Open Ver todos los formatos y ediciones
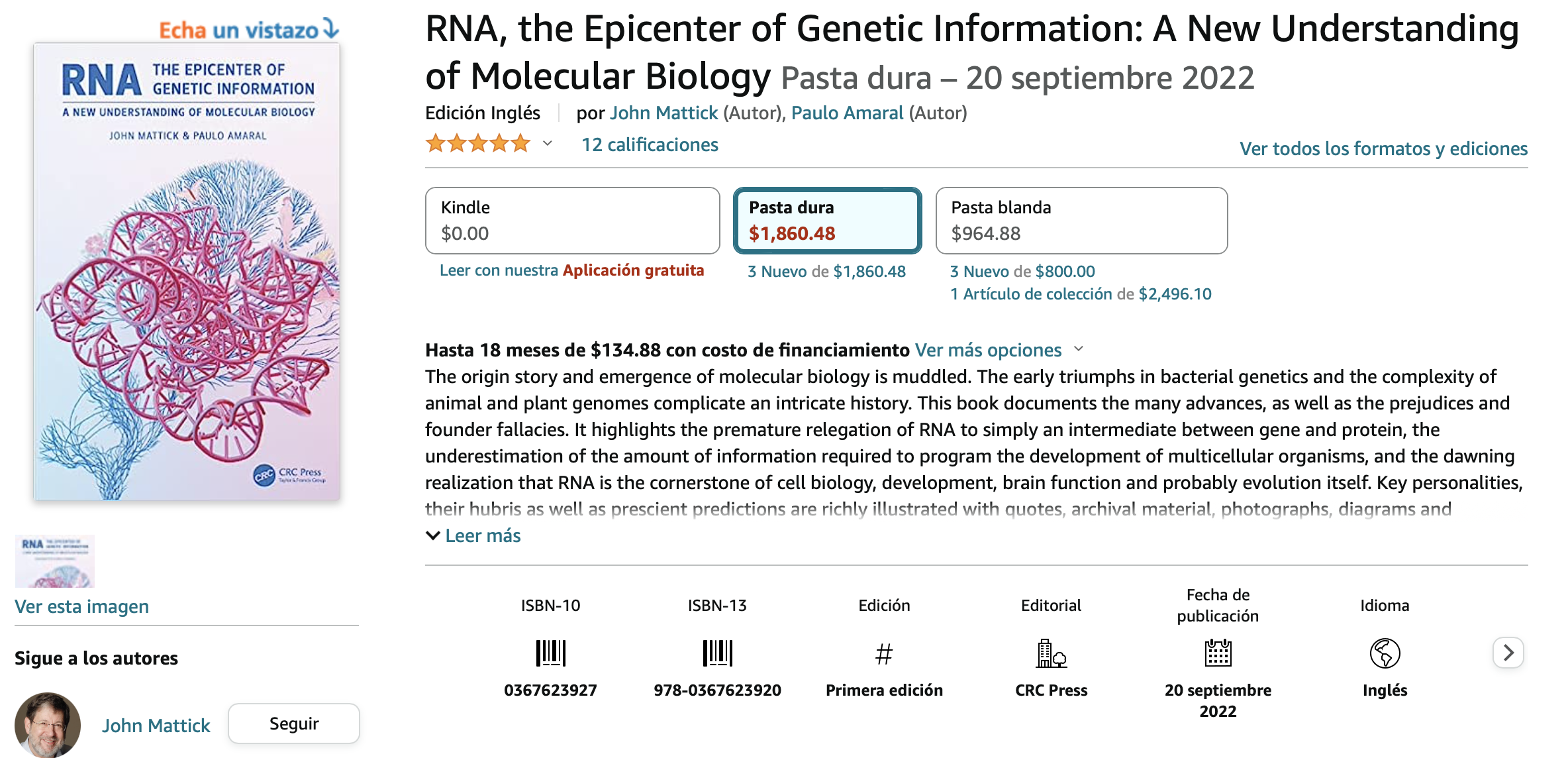Image resolution: width=1568 pixels, height=758 pixels. (x=1383, y=148)
